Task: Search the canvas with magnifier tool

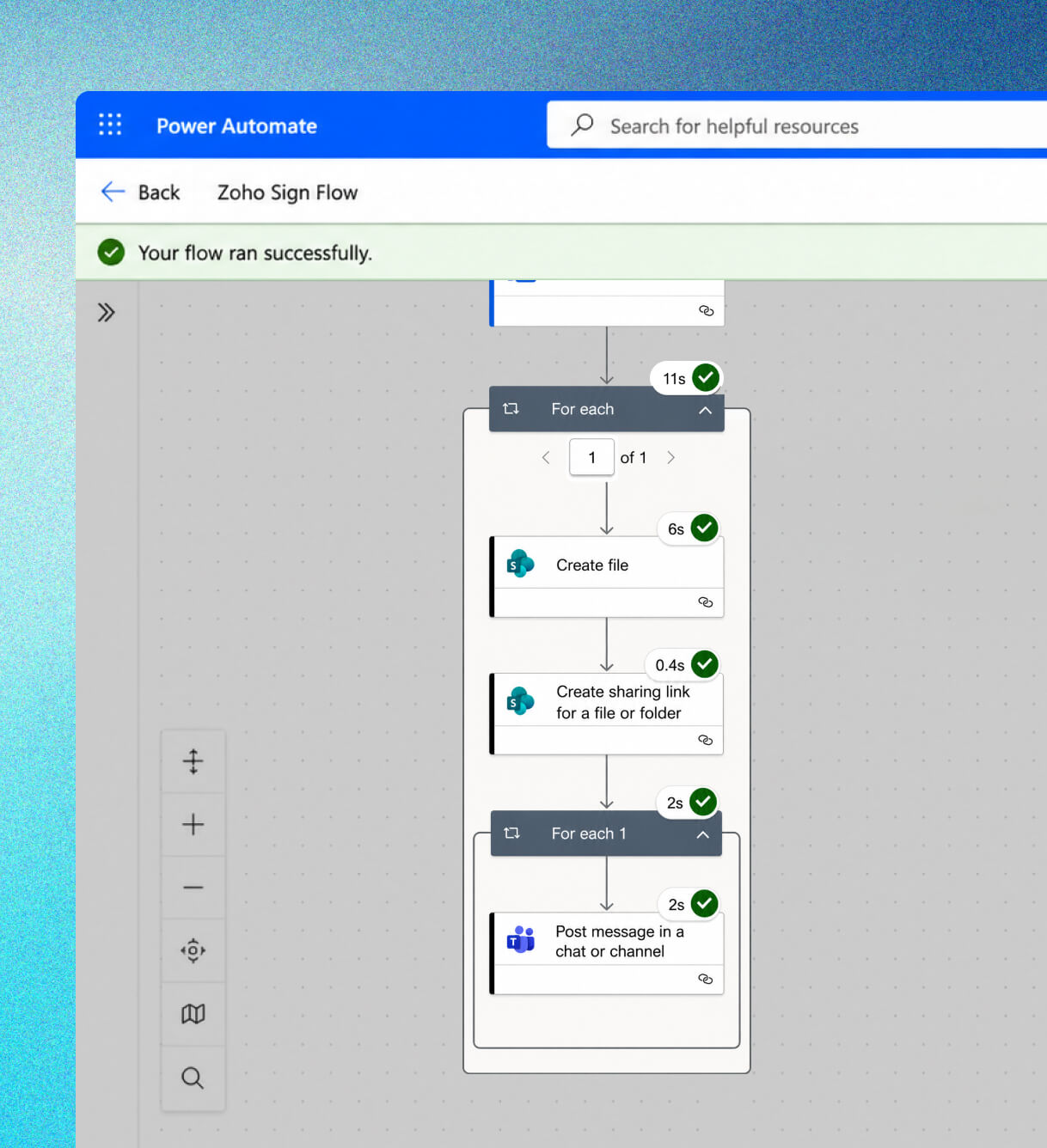Action: [193, 1078]
